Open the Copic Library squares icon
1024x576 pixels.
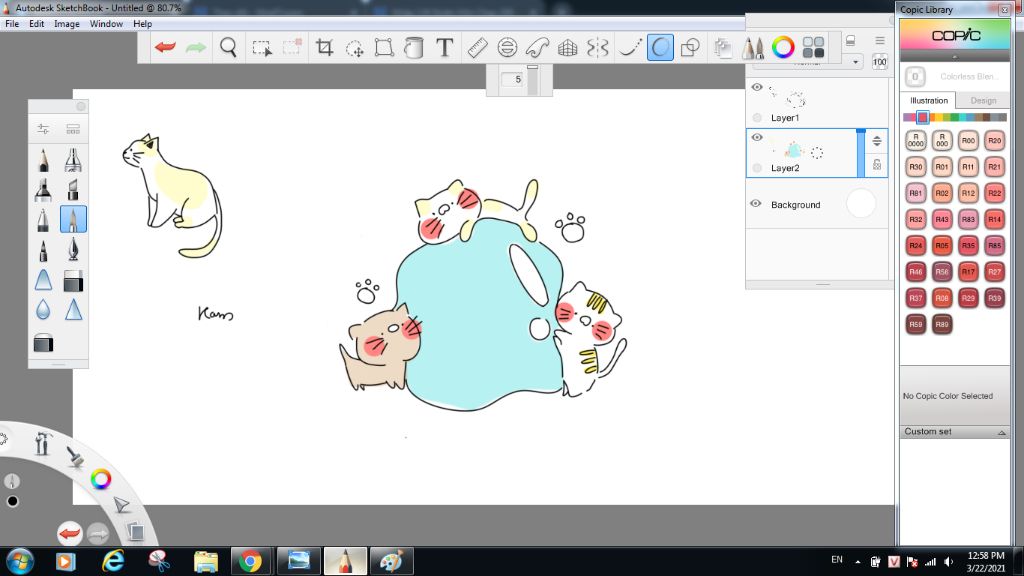pos(813,47)
